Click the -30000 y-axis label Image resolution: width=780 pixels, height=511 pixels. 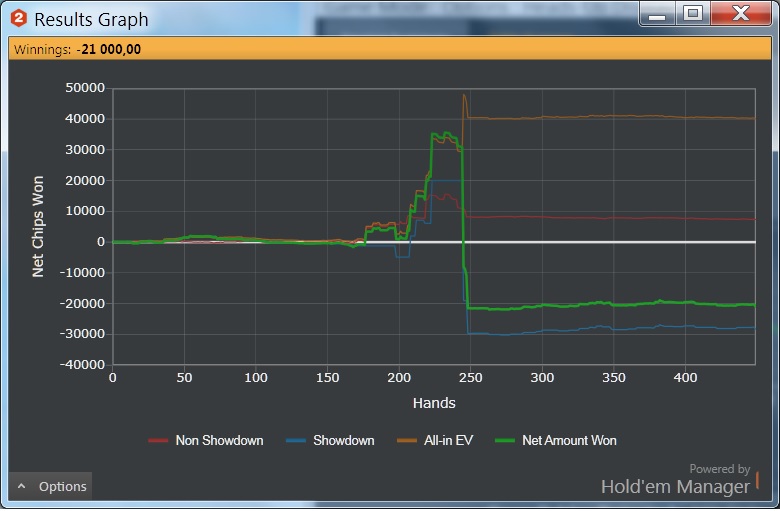point(83,334)
